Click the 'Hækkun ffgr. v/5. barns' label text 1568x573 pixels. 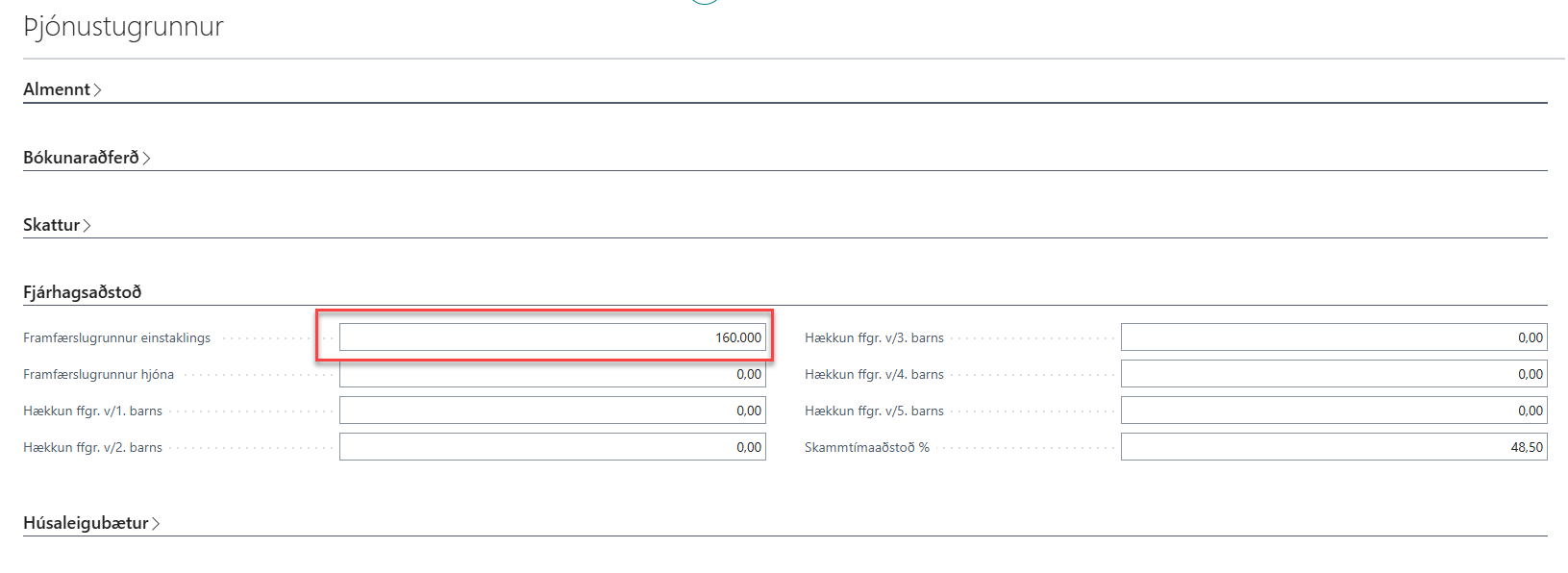tap(874, 411)
